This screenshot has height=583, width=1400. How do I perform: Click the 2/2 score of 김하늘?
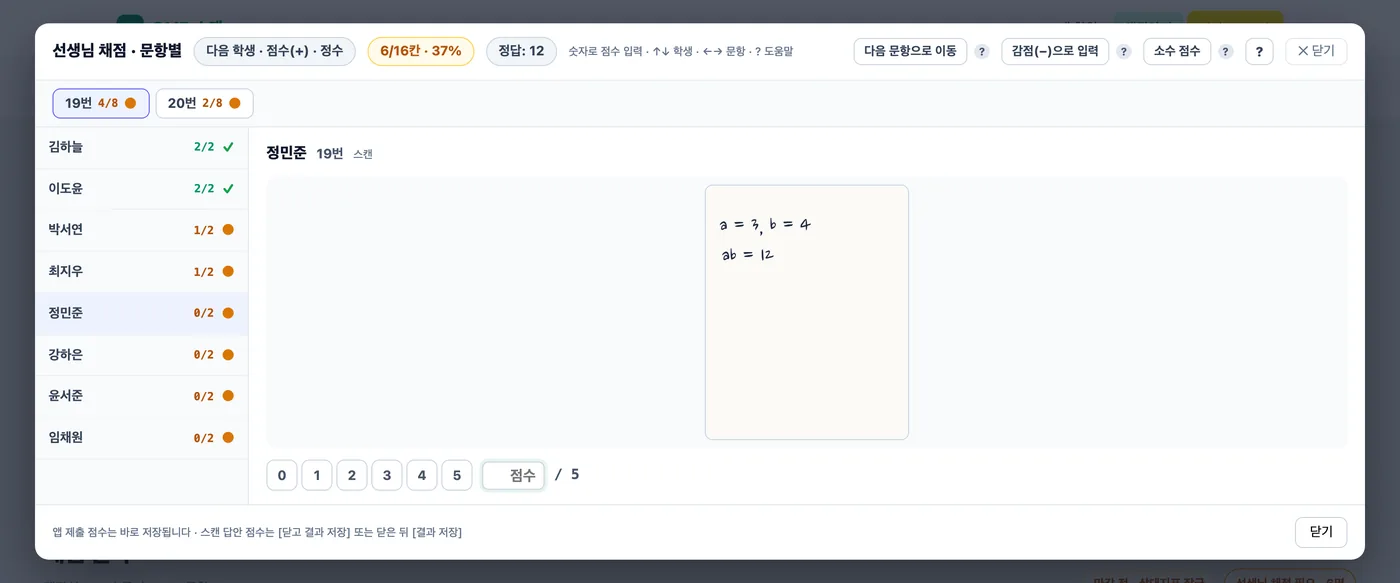204,147
